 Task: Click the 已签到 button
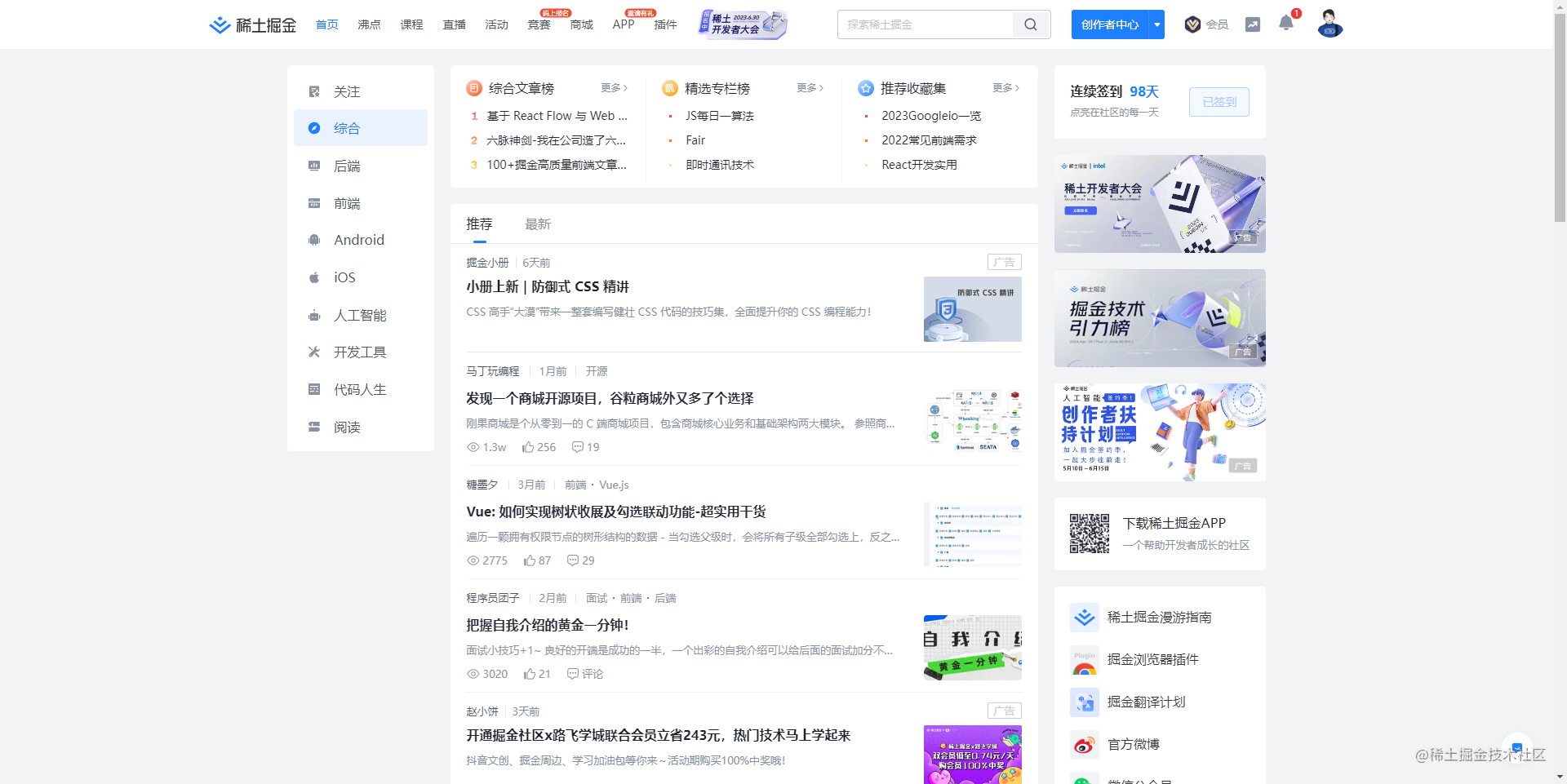coord(1219,102)
